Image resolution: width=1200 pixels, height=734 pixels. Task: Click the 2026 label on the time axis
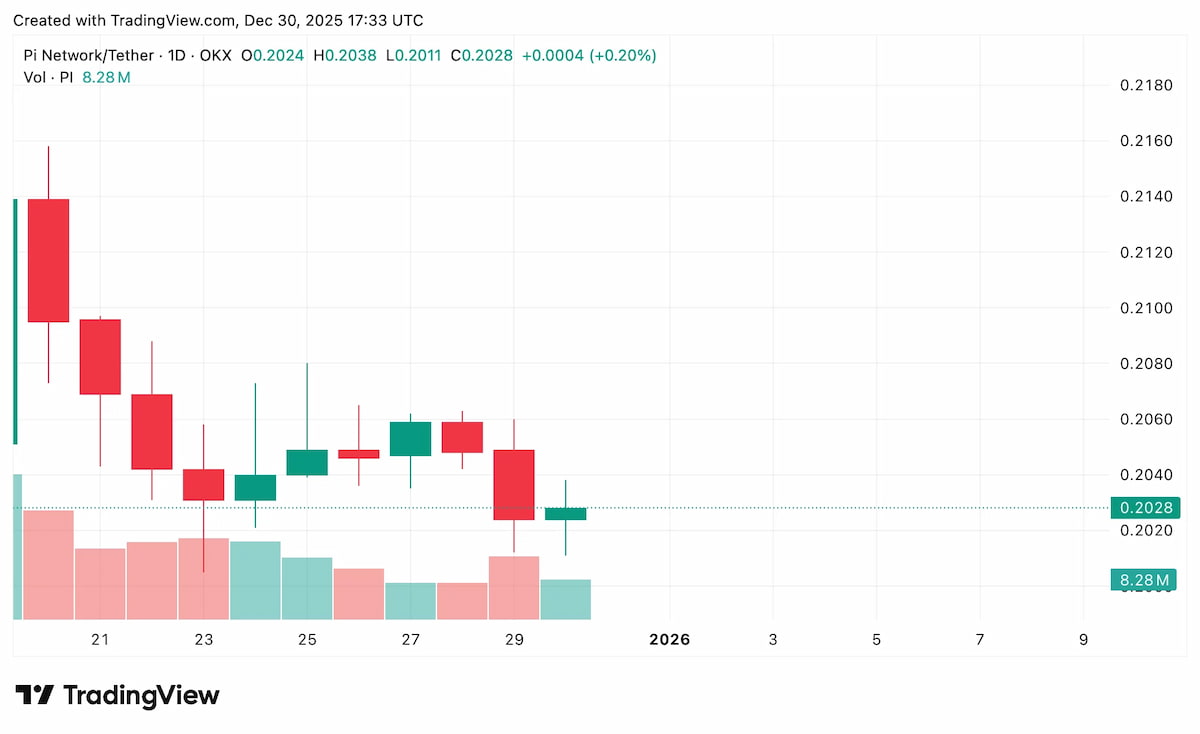669,640
